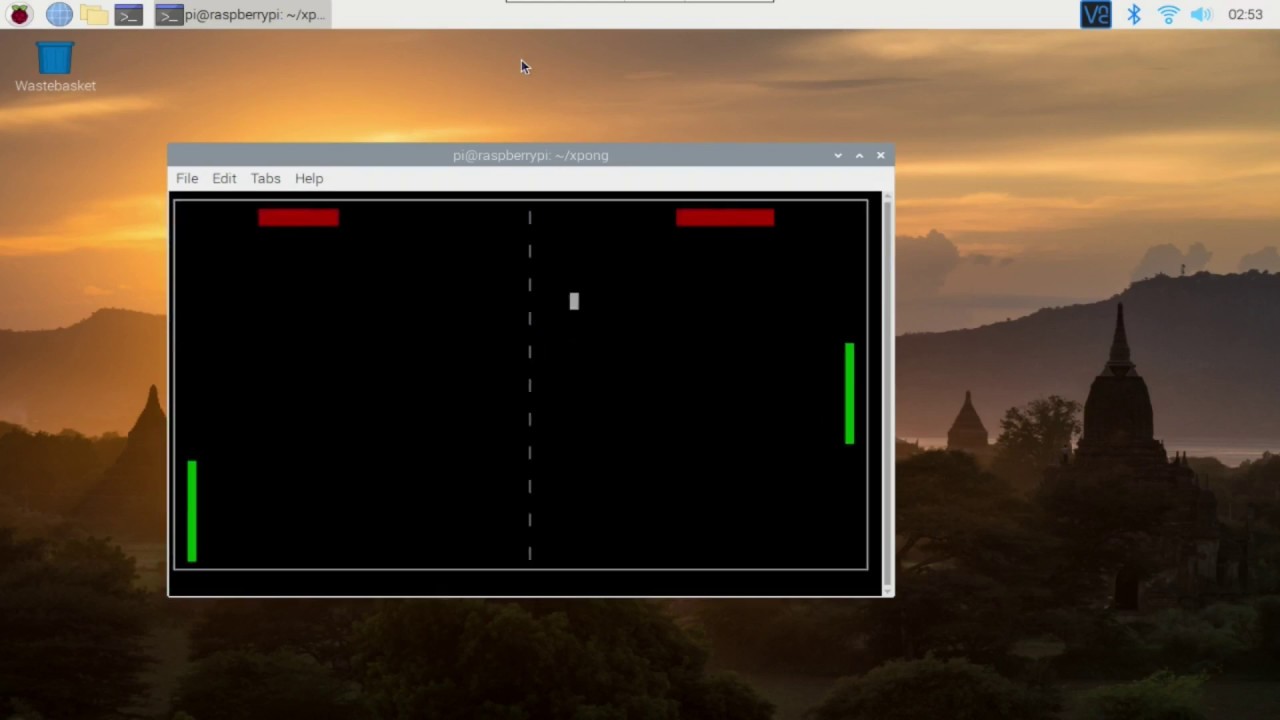The image size is (1280, 720).
Task: Open the Wi-Fi network menu
Action: point(1168,14)
